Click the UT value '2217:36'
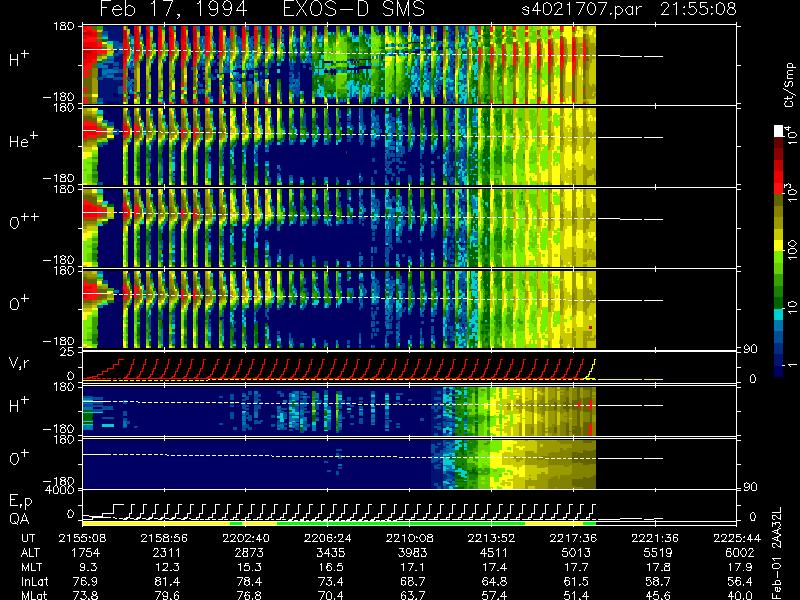Screen dimensions: 800x600 tap(573, 538)
